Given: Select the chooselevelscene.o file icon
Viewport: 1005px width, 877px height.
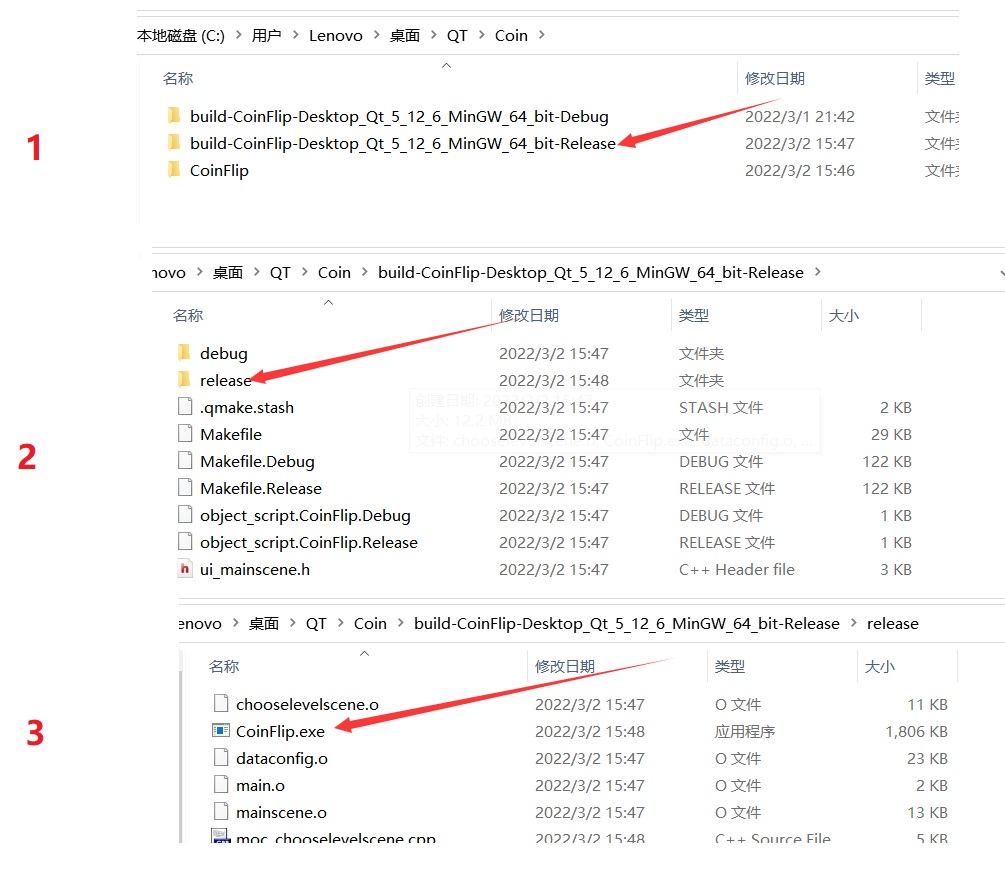Looking at the screenshot, I should (220, 703).
